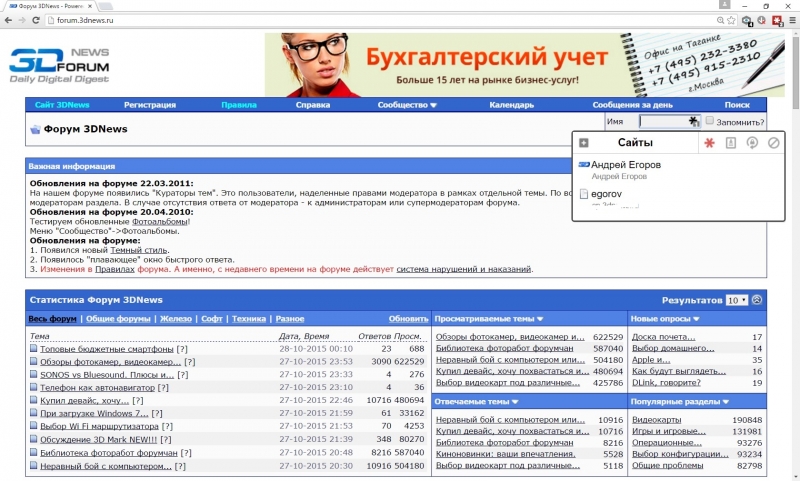Open Сайт 3DNews in the navigation bar
The width and height of the screenshot is (800, 481).
(x=62, y=105)
